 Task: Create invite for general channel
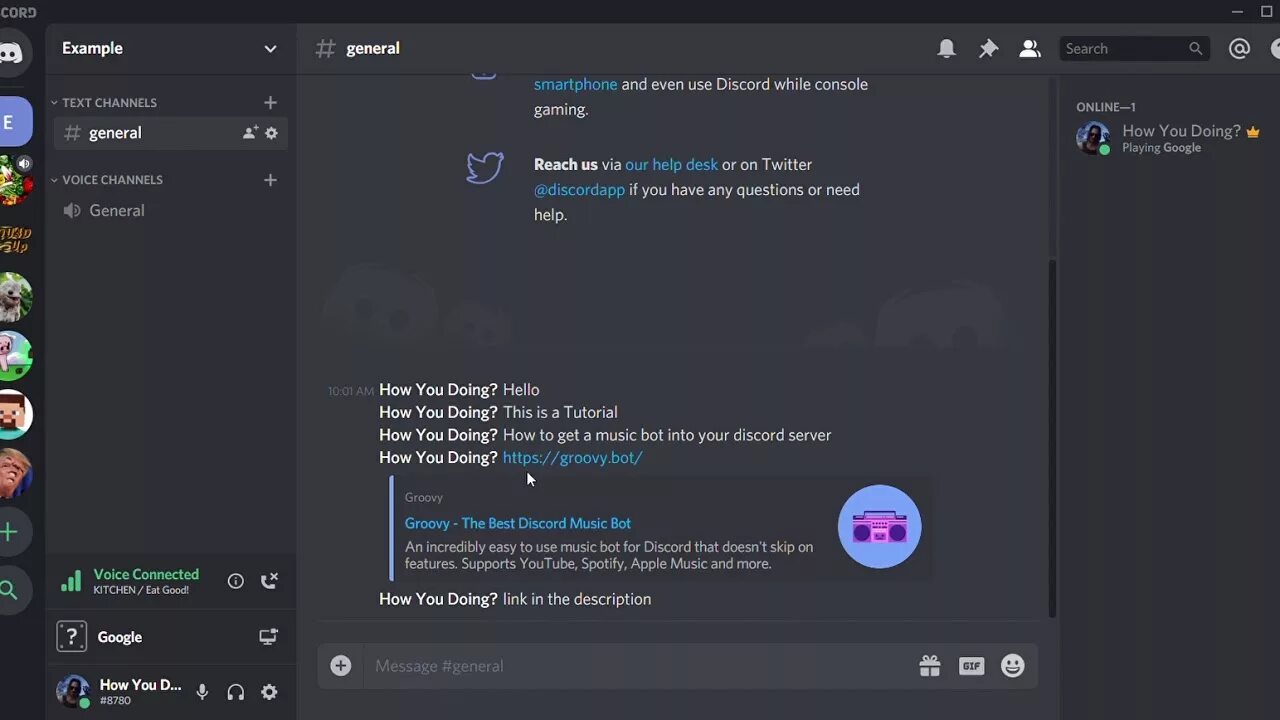tap(250, 133)
